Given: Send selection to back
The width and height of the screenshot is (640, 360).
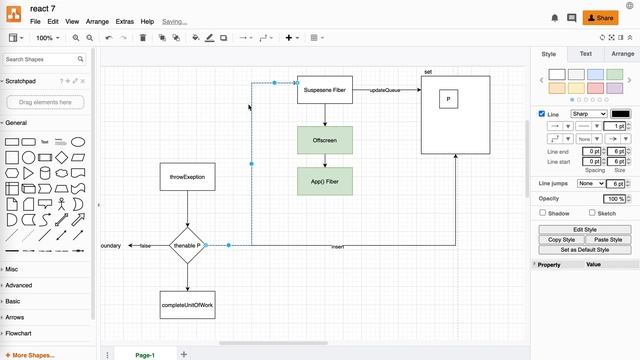Looking at the screenshot, I should 176,38.
